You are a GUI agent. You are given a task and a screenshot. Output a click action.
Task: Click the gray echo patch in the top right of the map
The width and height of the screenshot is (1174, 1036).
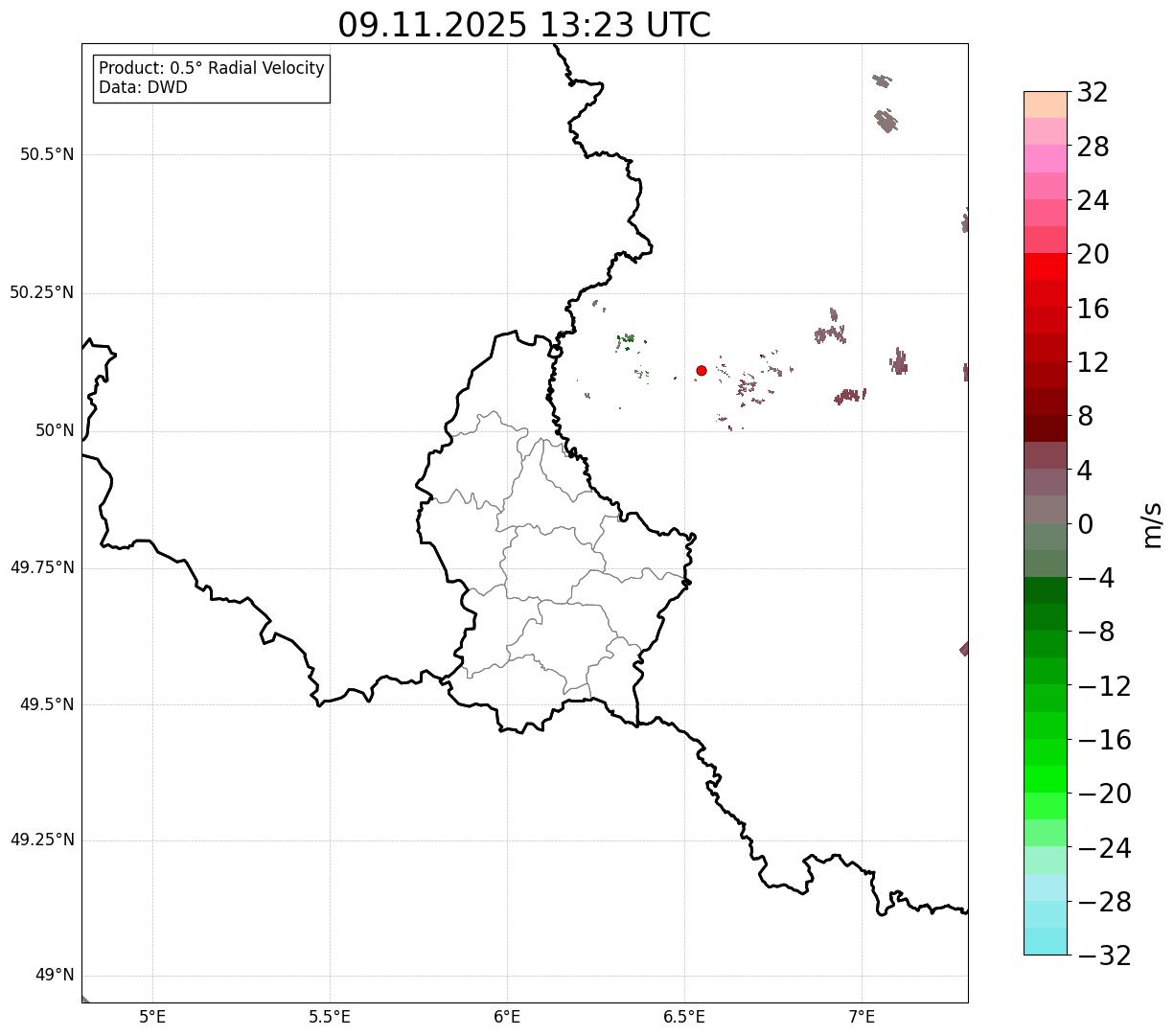886,121
